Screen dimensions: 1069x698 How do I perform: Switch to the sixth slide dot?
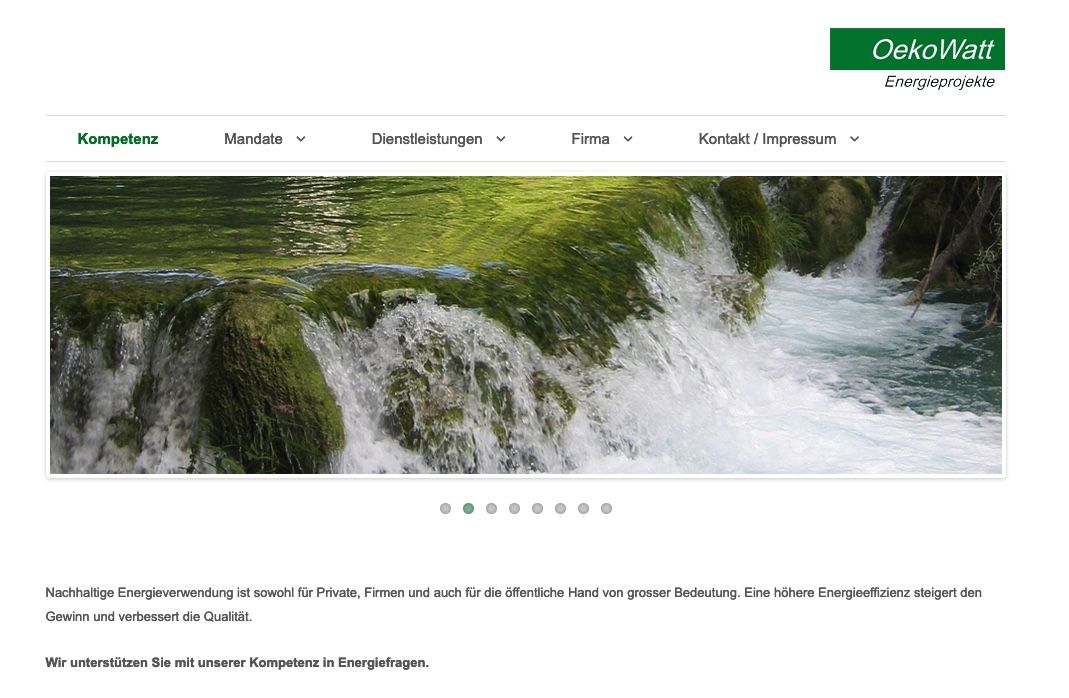(x=560, y=509)
